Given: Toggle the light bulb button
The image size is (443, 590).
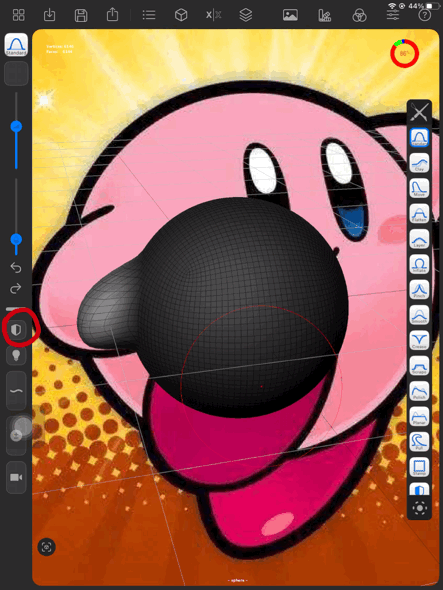Looking at the screenshot, I should click(x=16, y=355).
